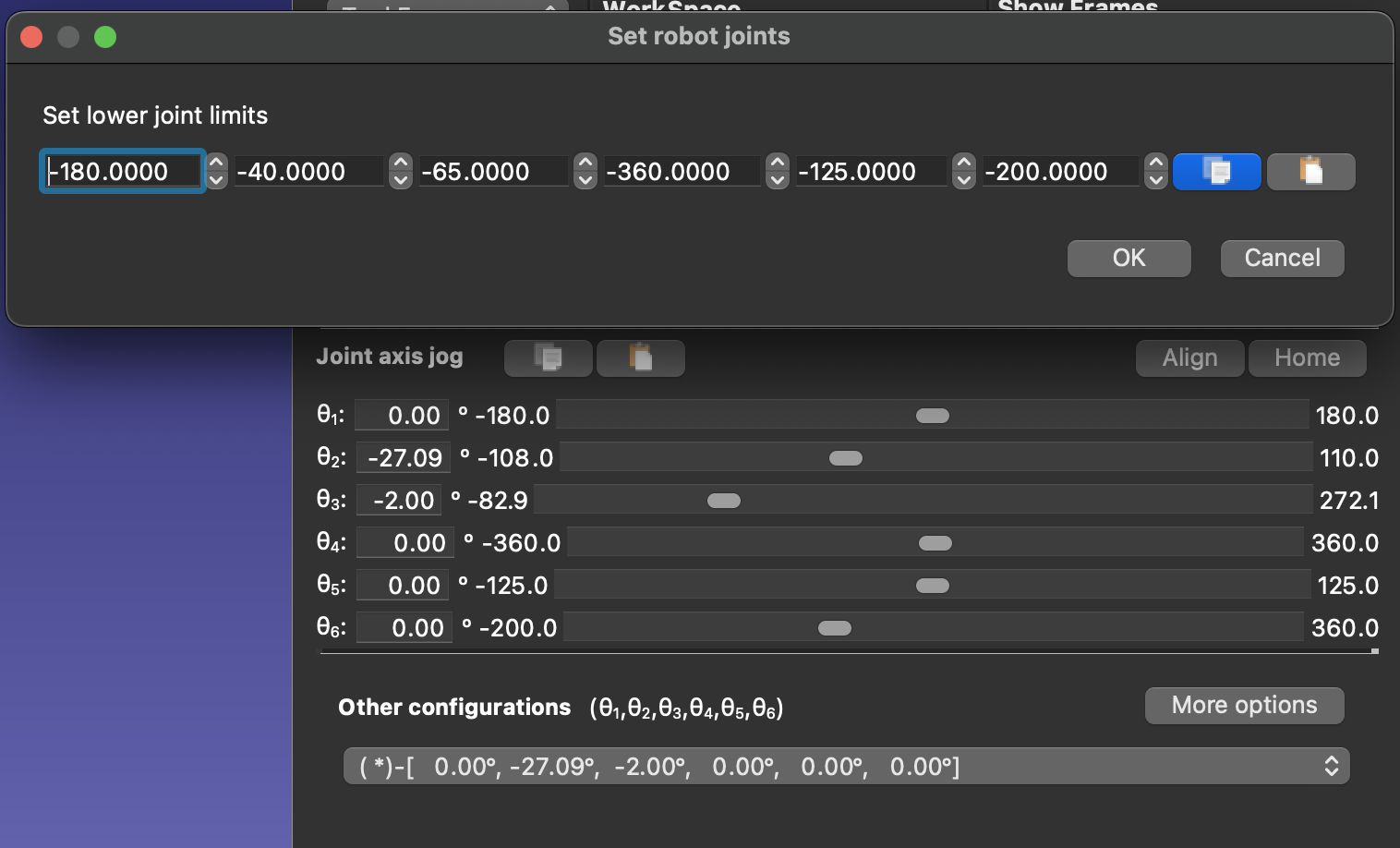The image size is (1400, 848).
Task: Click stepper arrows for -360.0000 limit field
Action: [x=778, y=171]
